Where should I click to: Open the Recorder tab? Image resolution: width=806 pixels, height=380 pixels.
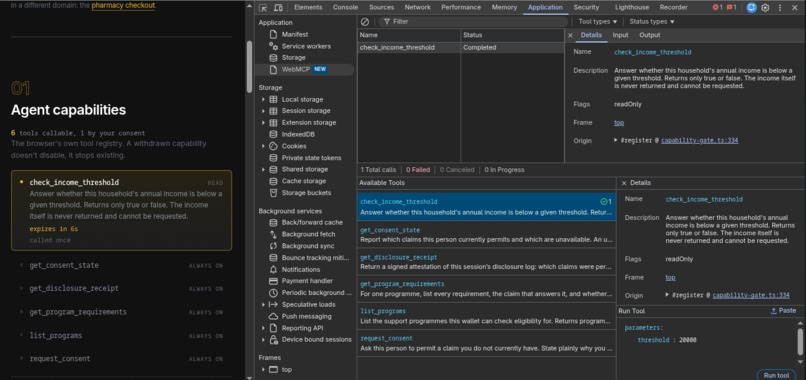pos(673,8)
